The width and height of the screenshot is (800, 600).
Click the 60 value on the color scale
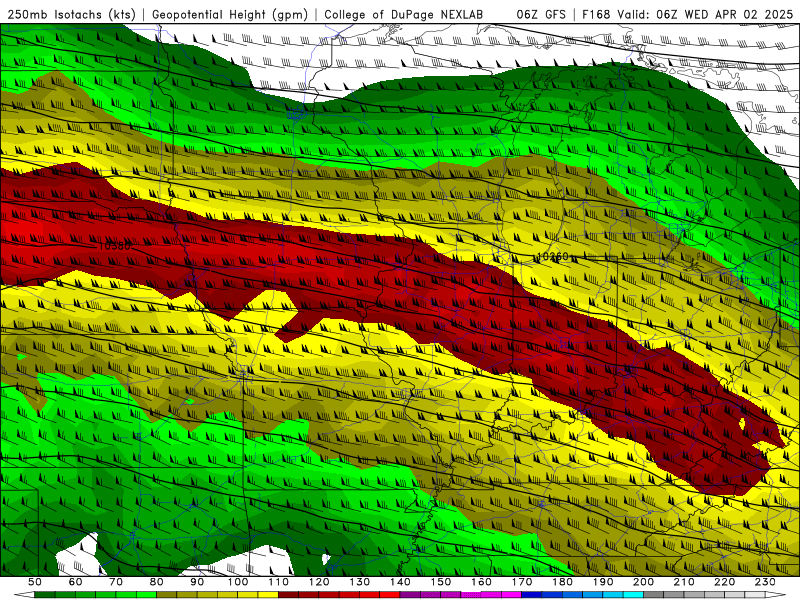click(75, 582)
